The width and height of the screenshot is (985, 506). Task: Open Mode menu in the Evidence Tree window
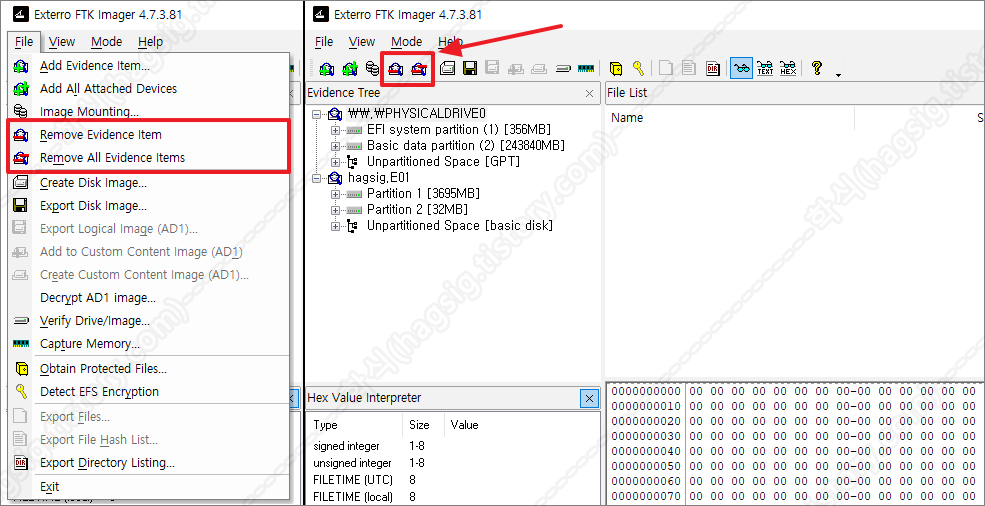(406, 42)
